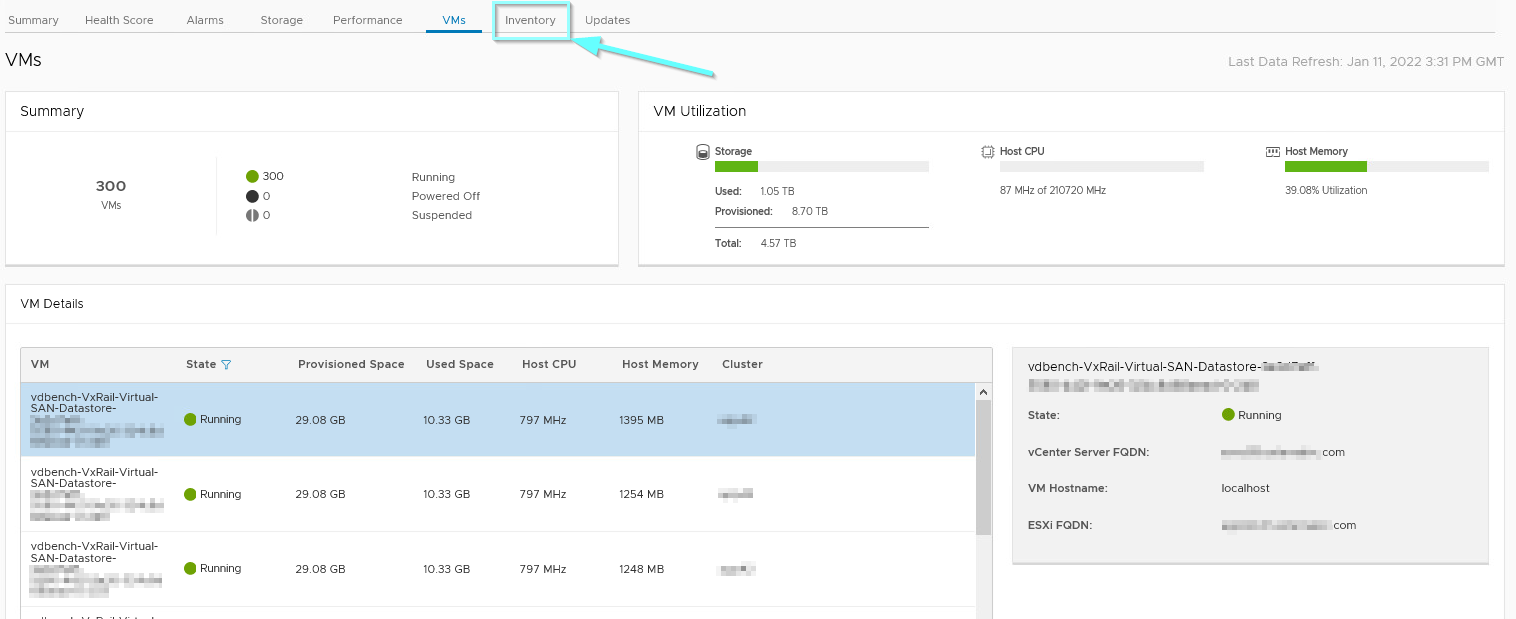
Task: Click the Suspended label
Action: tap(442, 215)
